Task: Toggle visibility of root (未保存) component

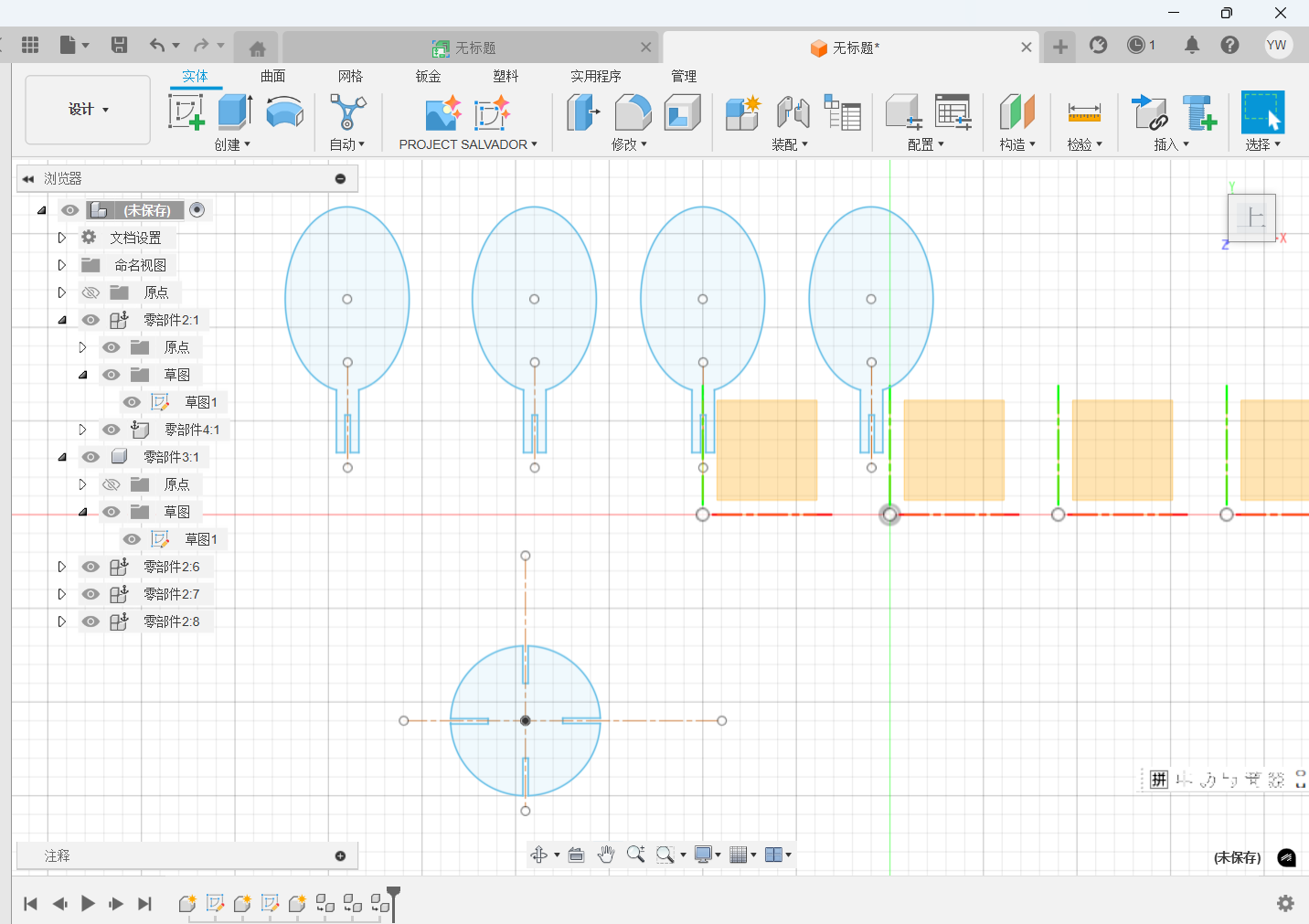Action: [69, 210]
